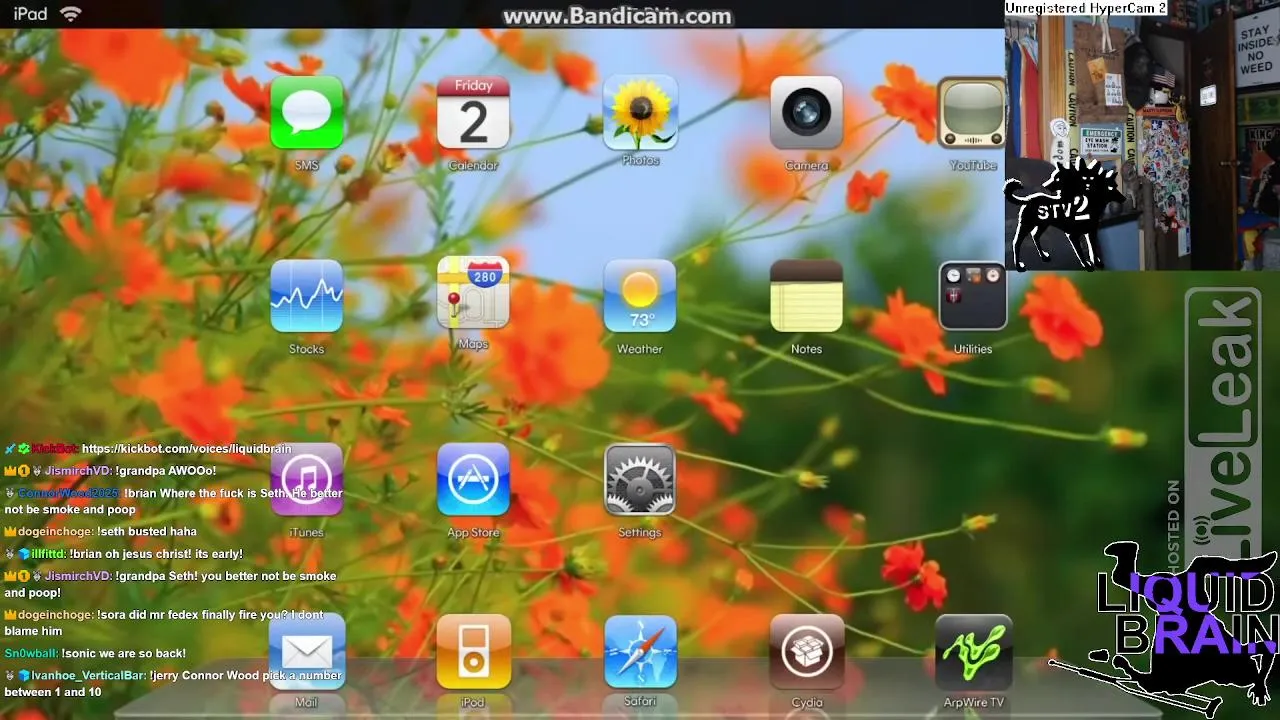Select chat message "!sonic we are so back!"
Viewport: 1280px width, 720px height.
[x=124, y=654]
